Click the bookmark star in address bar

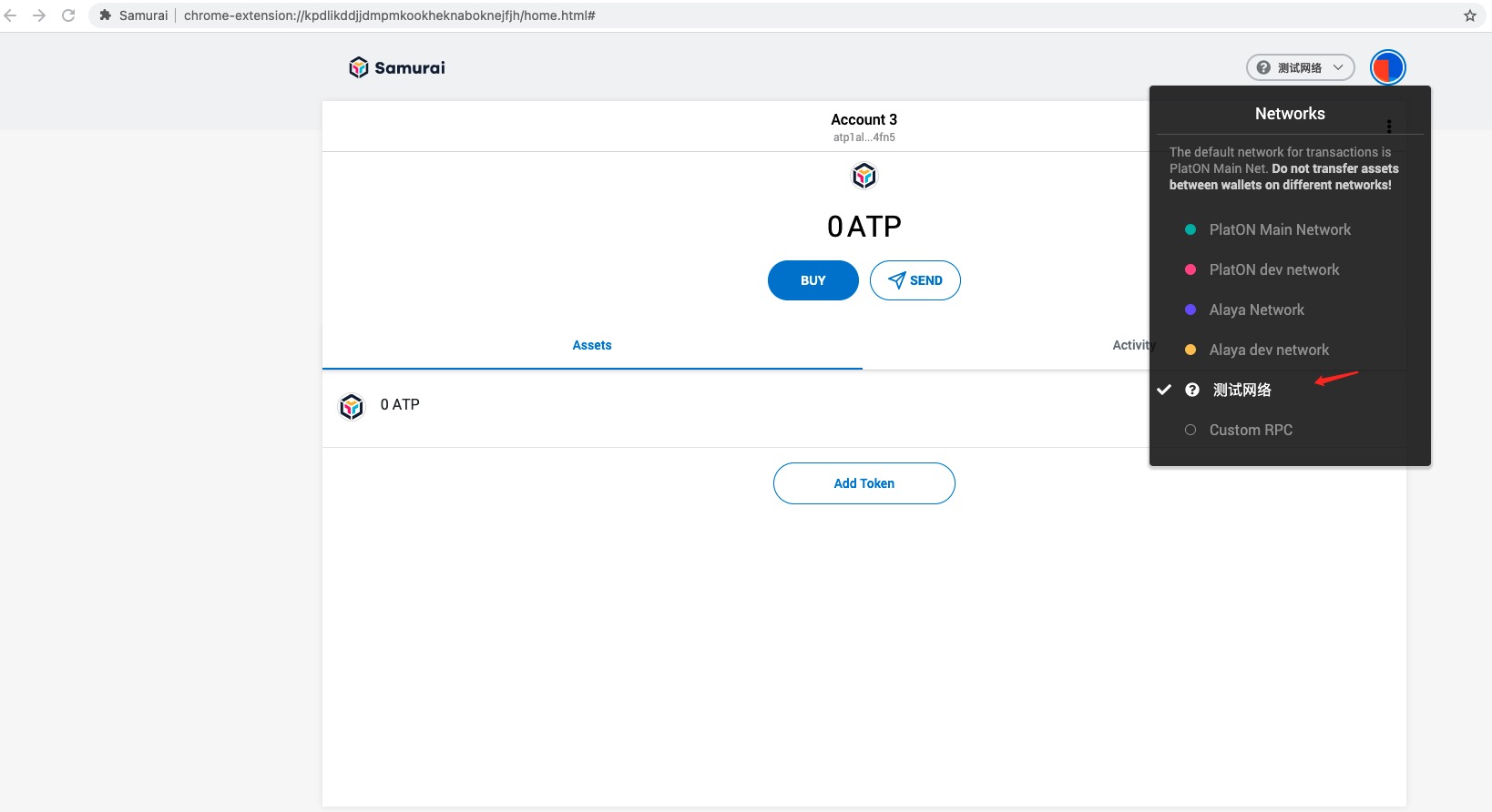[1469, 15]
